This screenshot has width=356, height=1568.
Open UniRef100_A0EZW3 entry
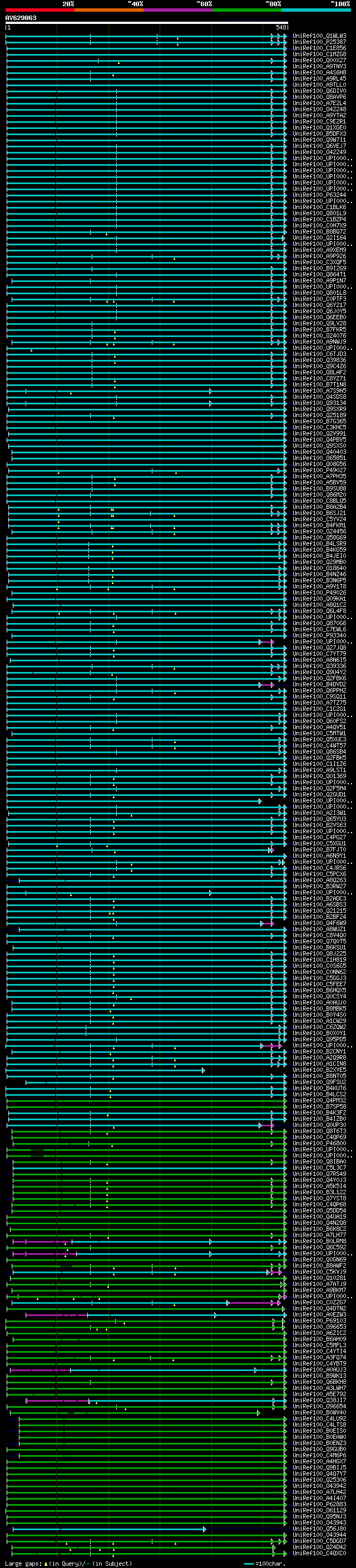tap(319, 1314)
